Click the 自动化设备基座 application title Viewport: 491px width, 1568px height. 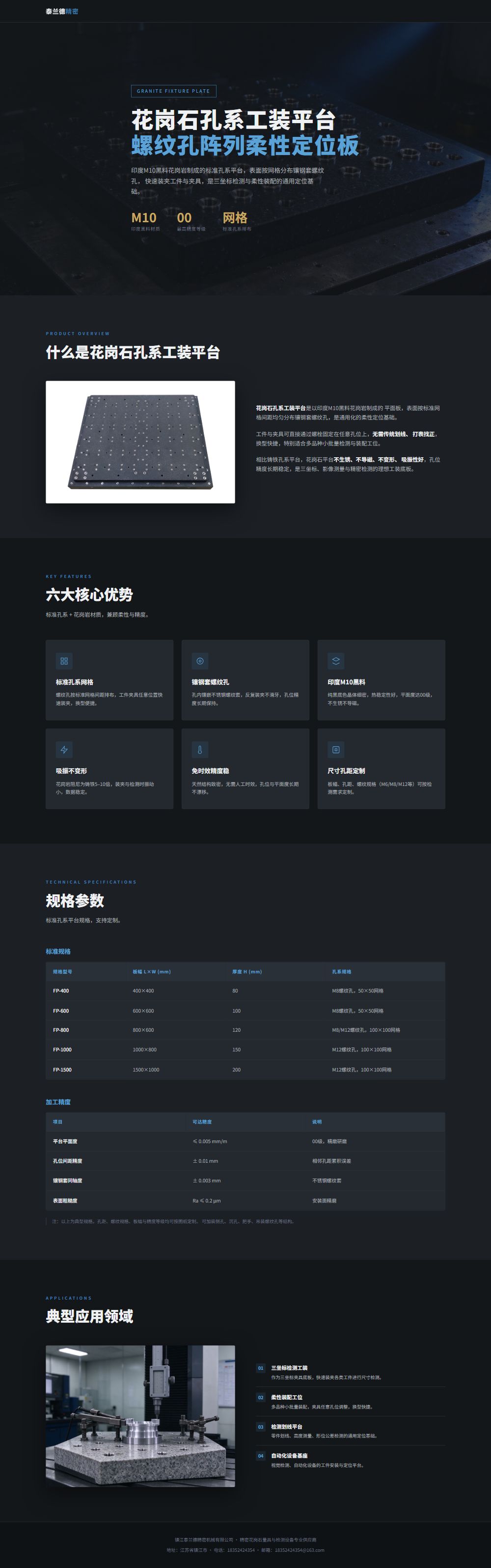(289, 1455)
